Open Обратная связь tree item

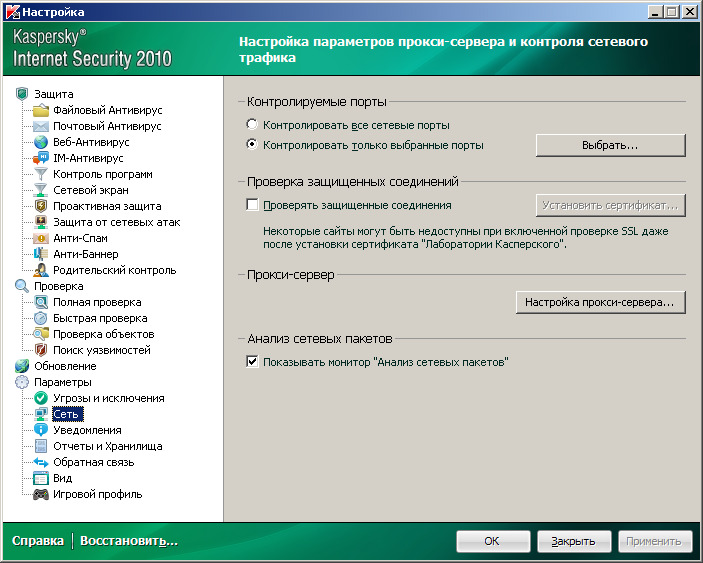point(94,462)
